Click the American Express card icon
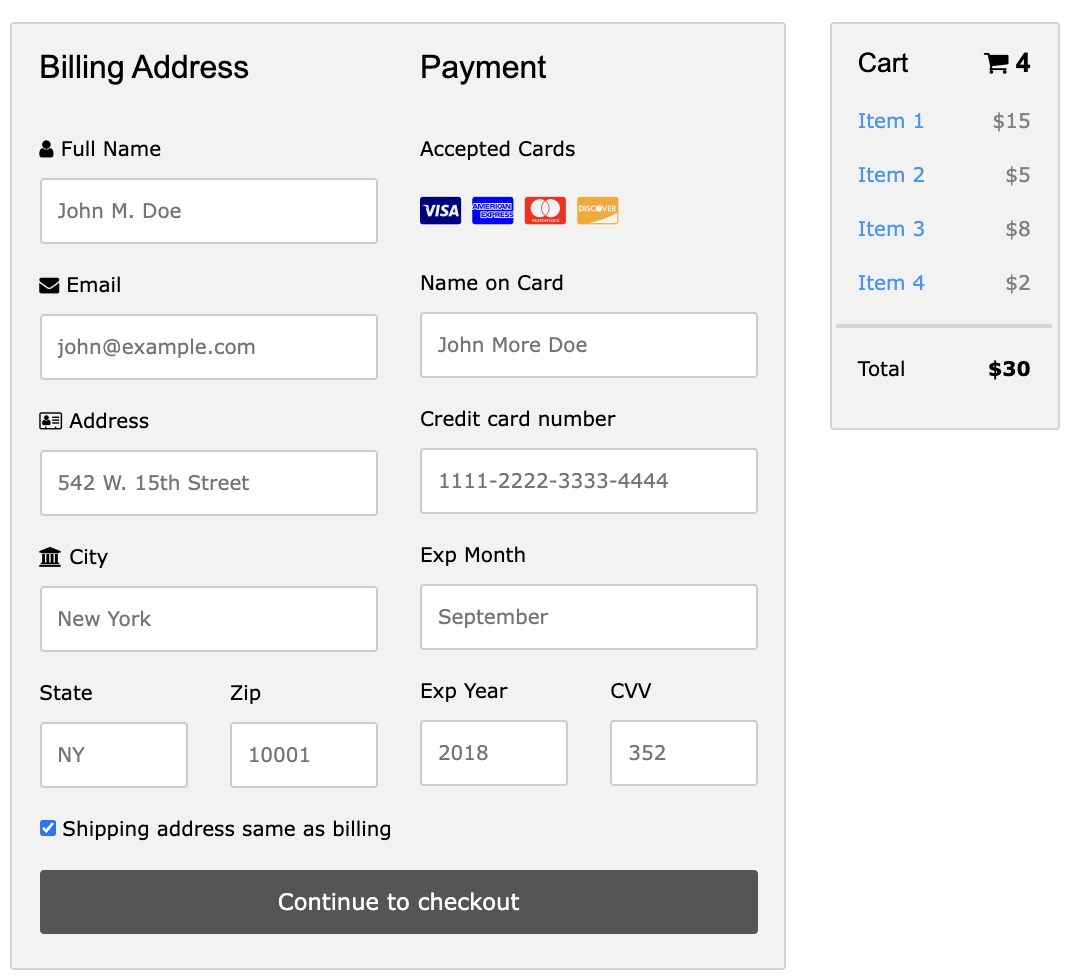Viewport: 1072px width, 980px height. pyautogui.click(x=492, y=210)
